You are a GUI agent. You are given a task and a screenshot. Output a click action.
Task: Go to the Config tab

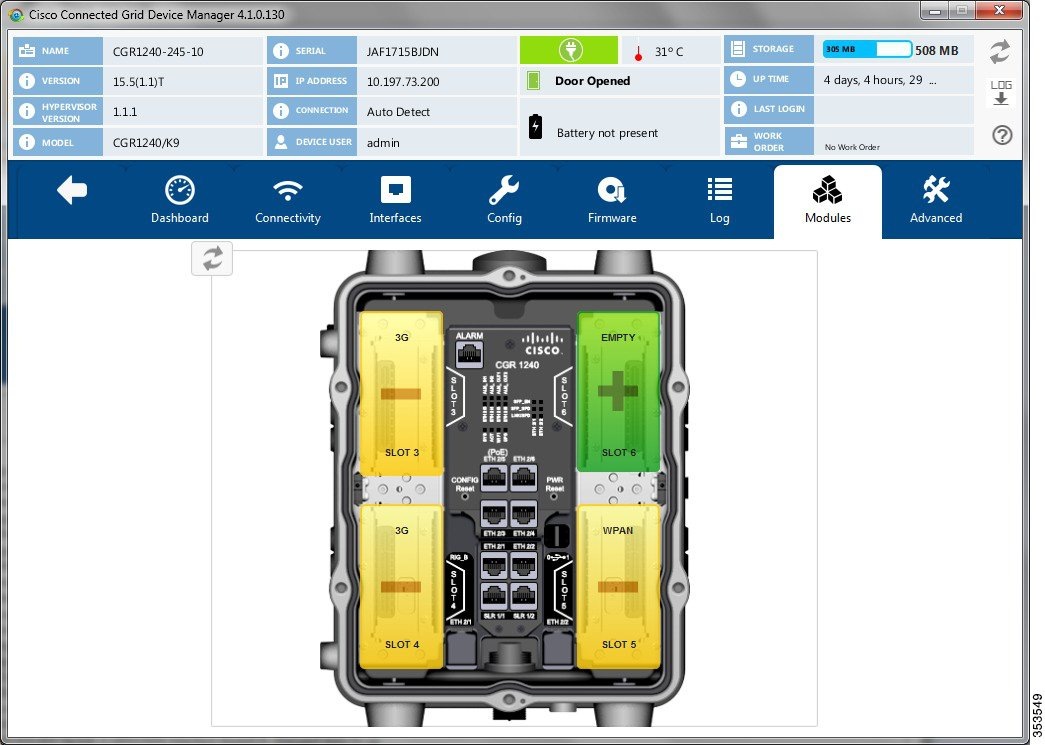(x=504, y=200)
